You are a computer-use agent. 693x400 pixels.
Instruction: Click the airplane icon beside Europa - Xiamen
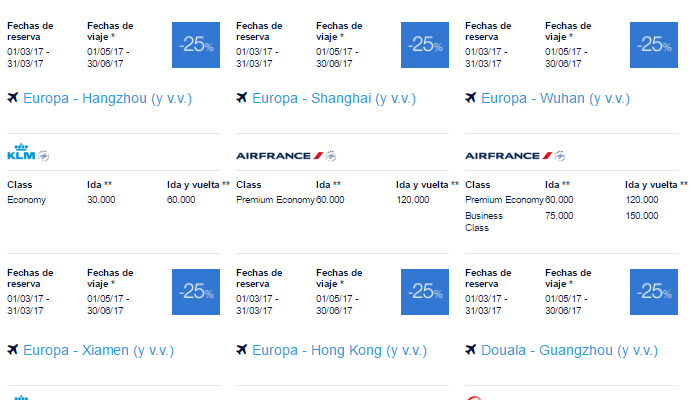13,350
